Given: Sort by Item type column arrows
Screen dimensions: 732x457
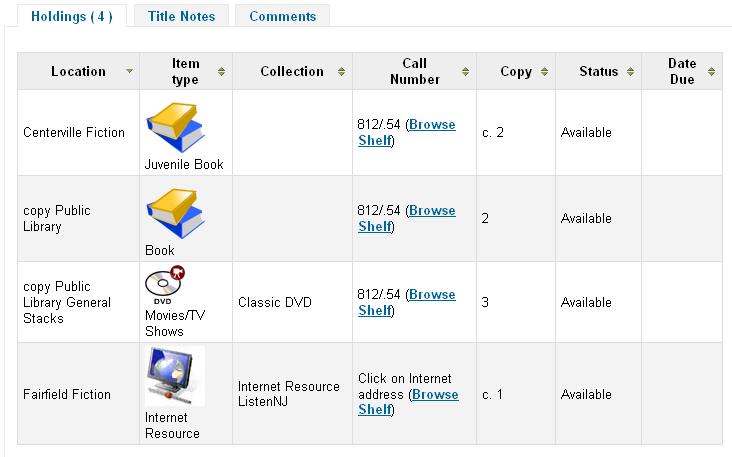Looking at the screenshot, I should click(221, 72).
